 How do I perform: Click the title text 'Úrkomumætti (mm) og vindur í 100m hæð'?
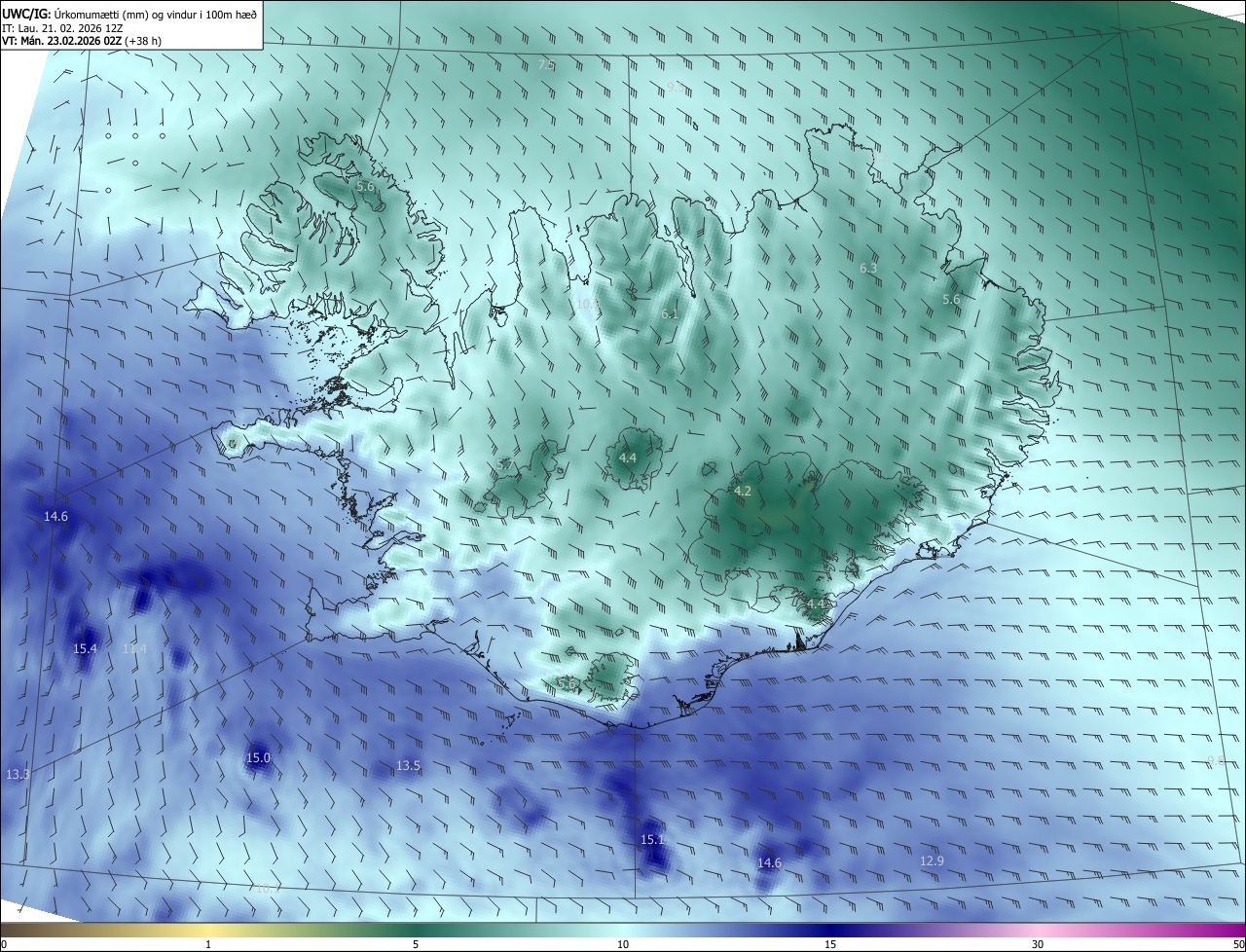coord(156,13)
